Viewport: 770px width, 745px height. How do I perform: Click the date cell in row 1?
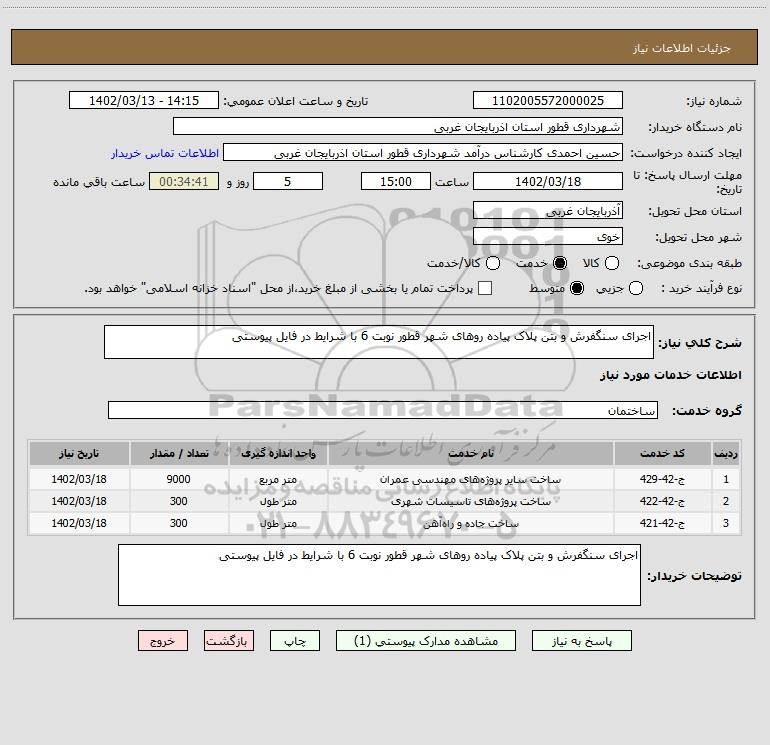point(79,479)
